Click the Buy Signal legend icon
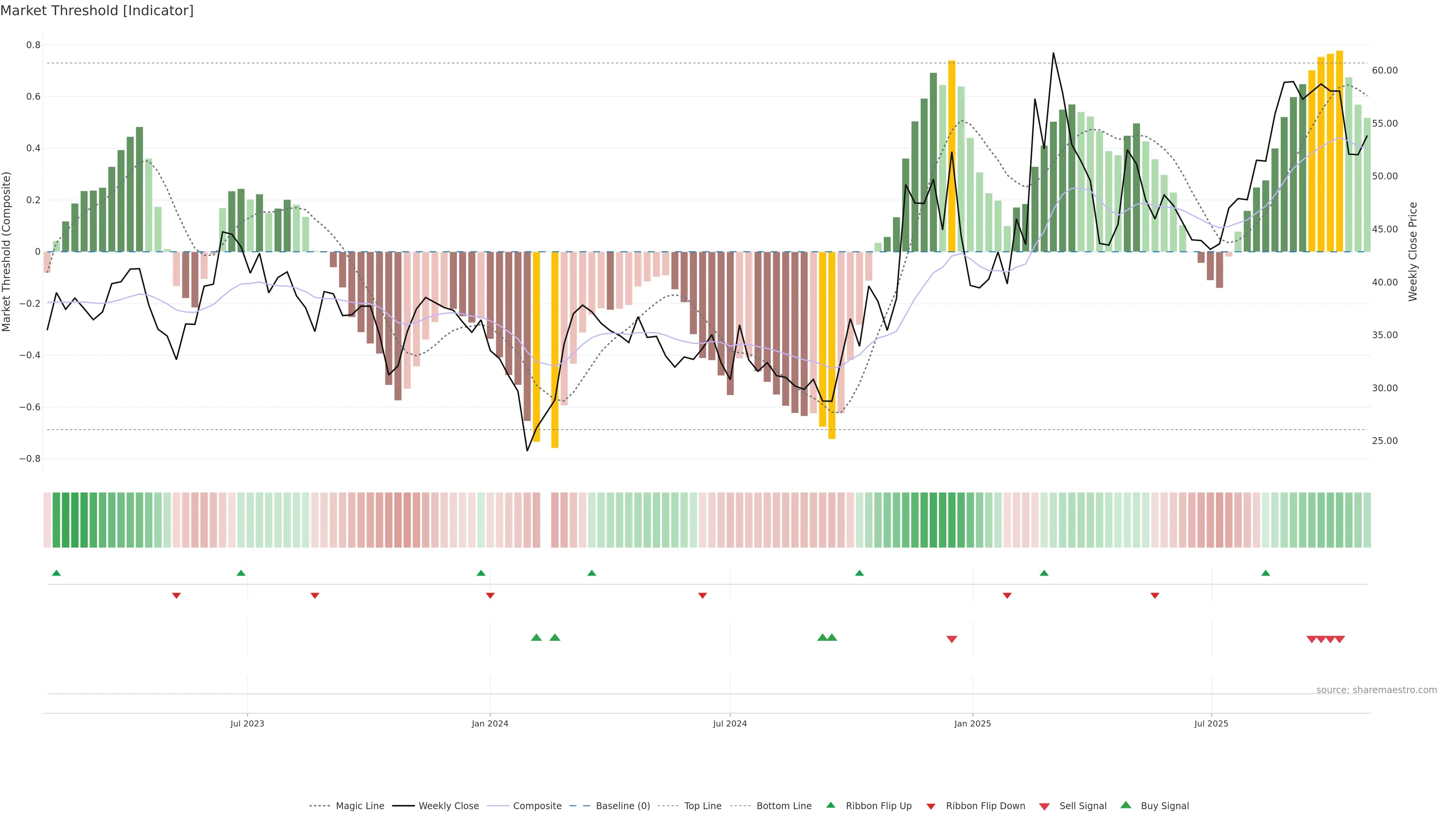The height and width of the screenshot is (819, 1456). click(1126, 805)
